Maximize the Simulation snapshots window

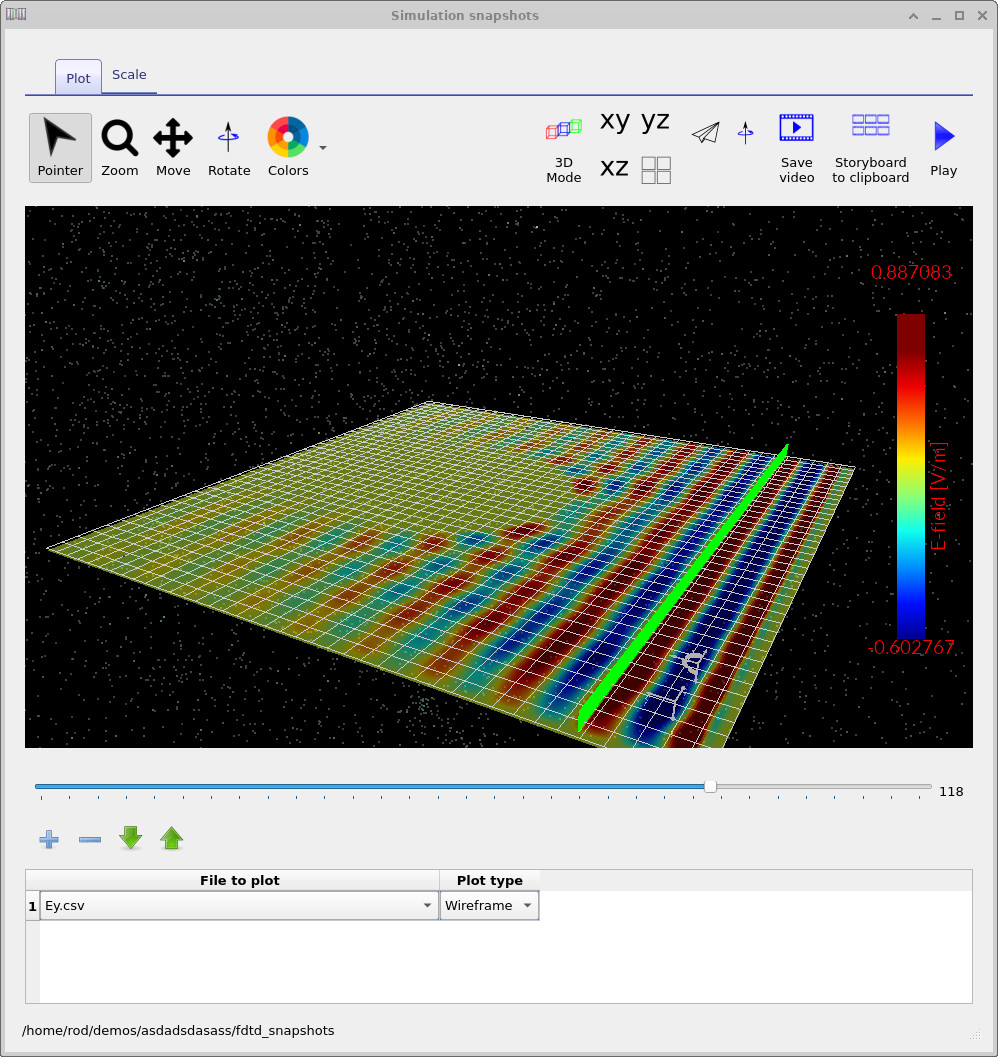[959, 16]
